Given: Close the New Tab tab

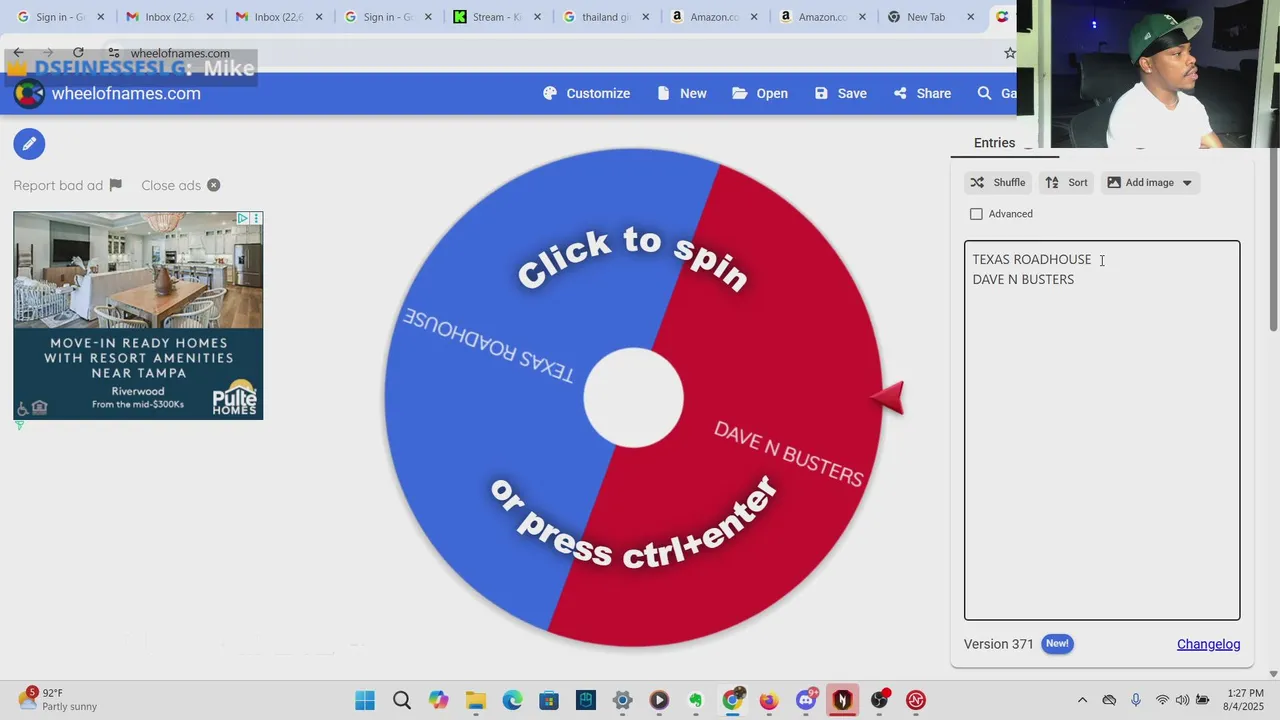Looking at the screenshot, I should (971, 17).
